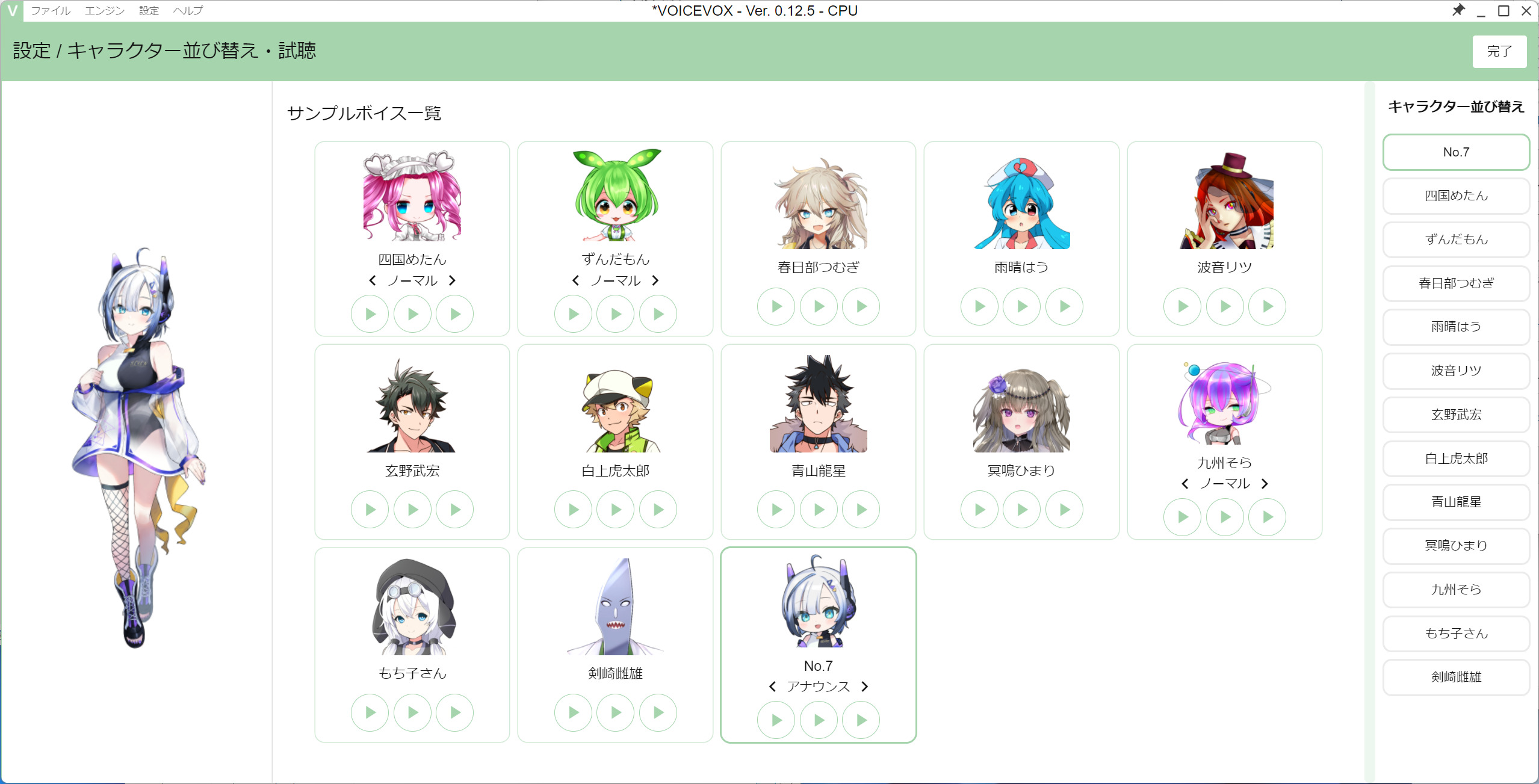Select 冥鳴ひまり in the reorder list

pos(1456,546)
